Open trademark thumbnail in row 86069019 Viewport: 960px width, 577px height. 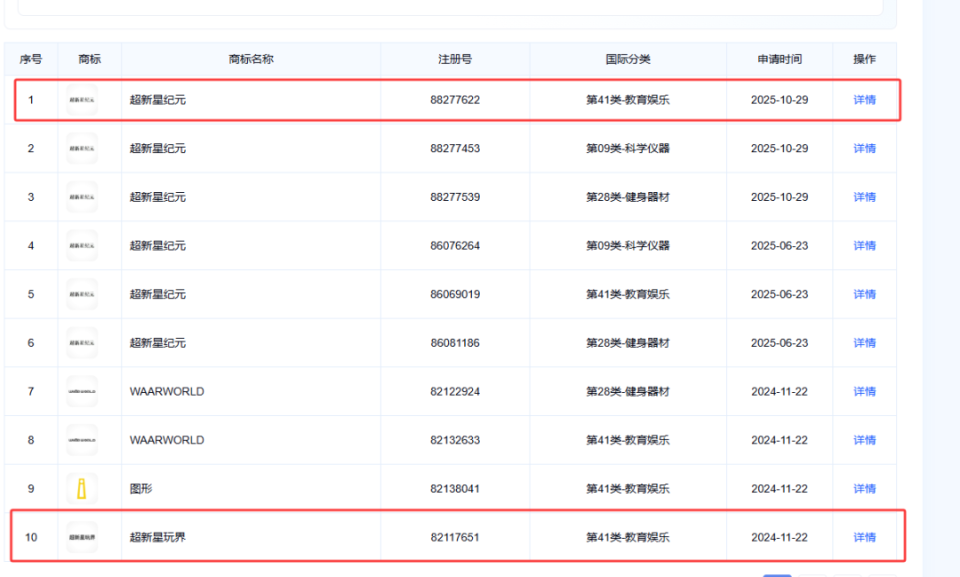pyautogui.click(x=82, y=294)
